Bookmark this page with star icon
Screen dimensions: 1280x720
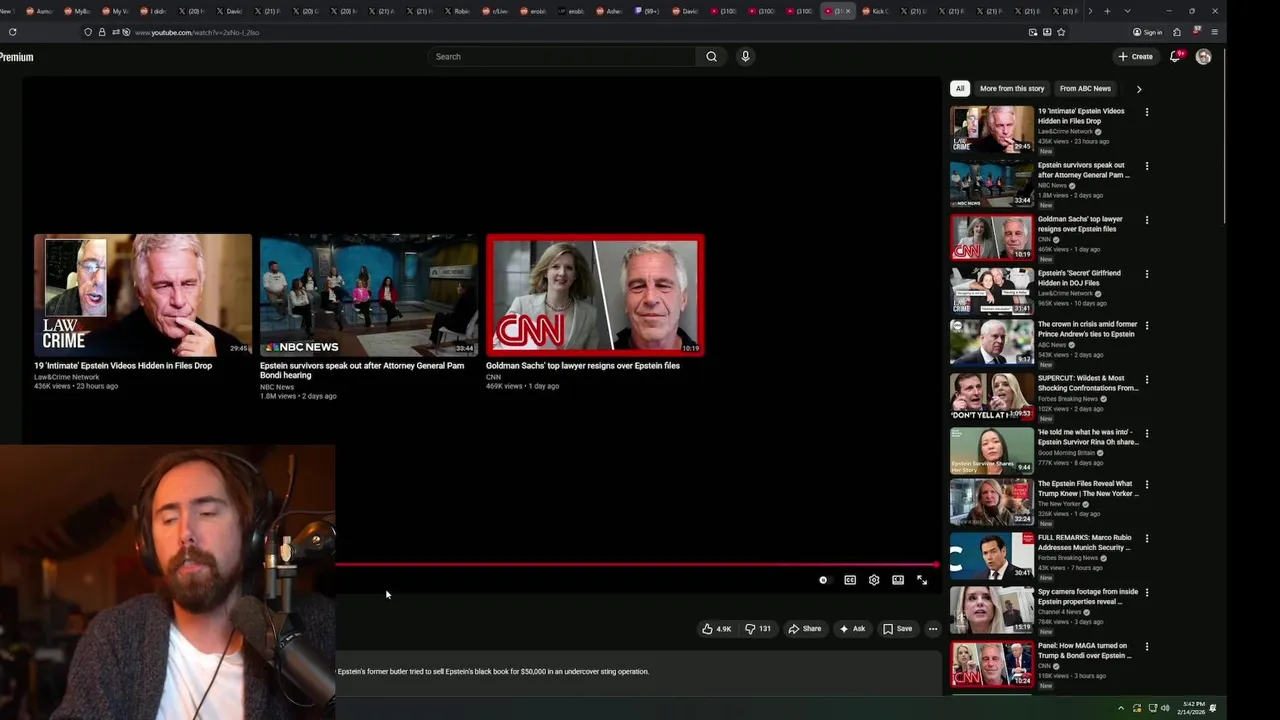coord(1061,32)
